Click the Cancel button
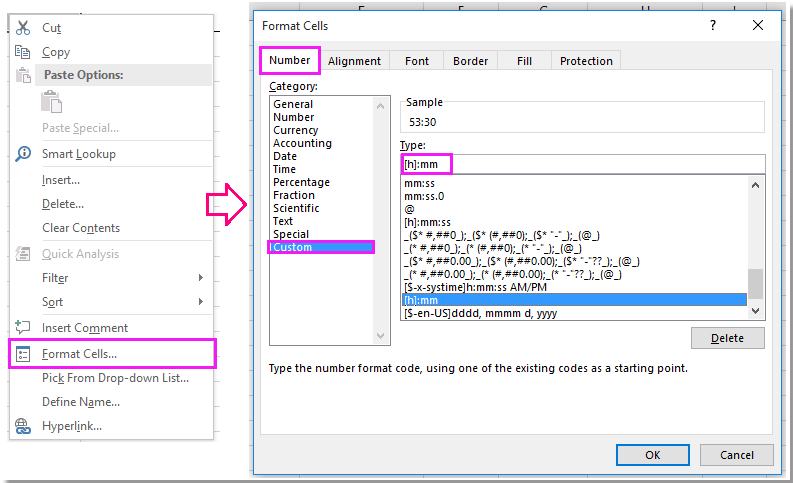This screenshot has width=793, height=483. (736, 455)
